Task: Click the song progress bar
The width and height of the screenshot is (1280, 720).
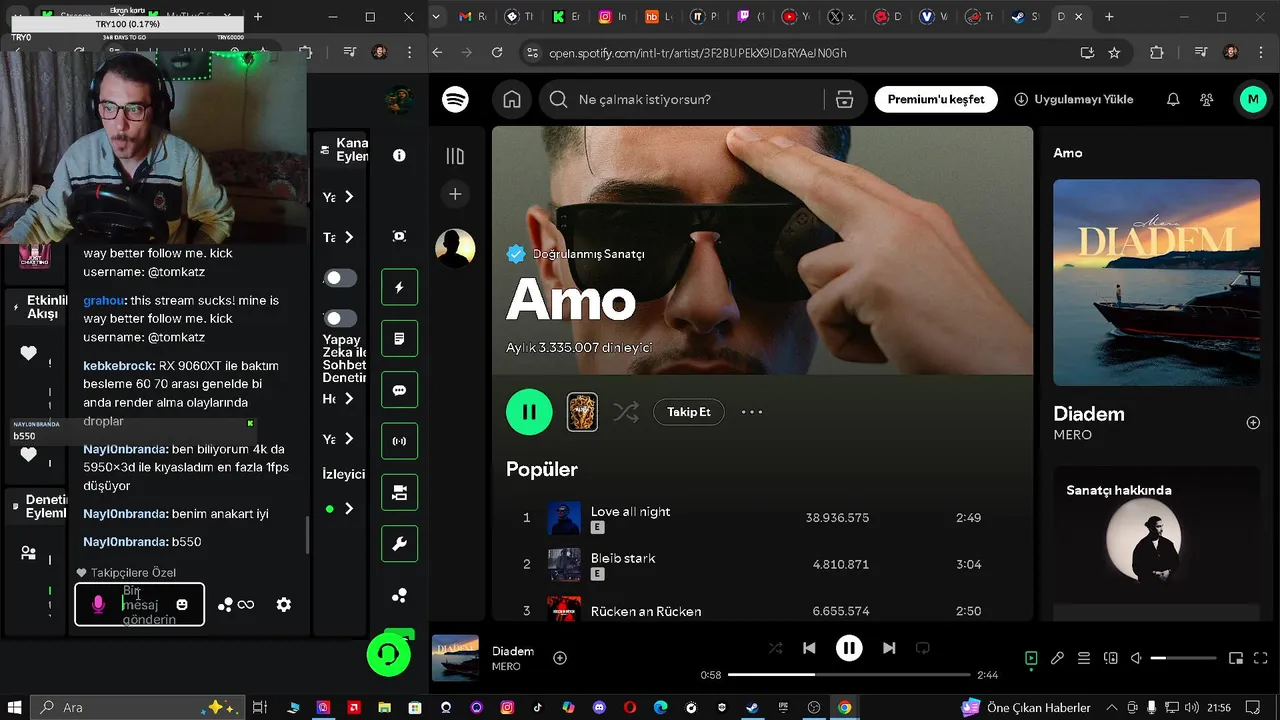Action: [849, 675]
